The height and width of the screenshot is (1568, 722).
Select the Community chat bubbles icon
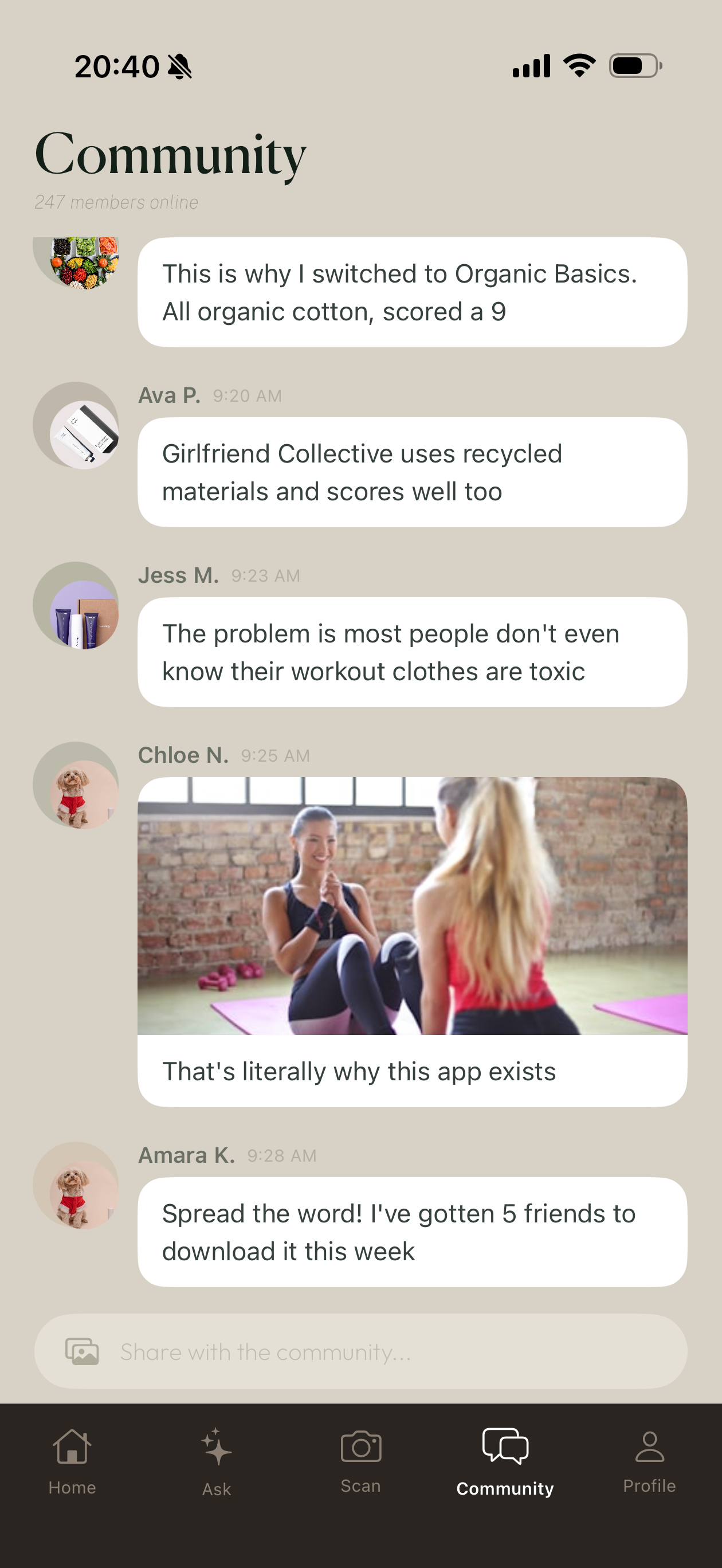click(x=505, y=1447)
